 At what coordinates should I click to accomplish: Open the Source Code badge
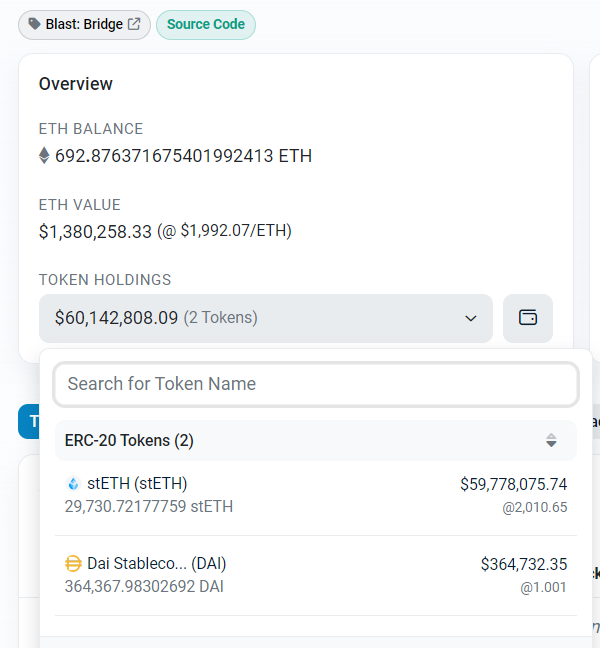coord(206,25)
